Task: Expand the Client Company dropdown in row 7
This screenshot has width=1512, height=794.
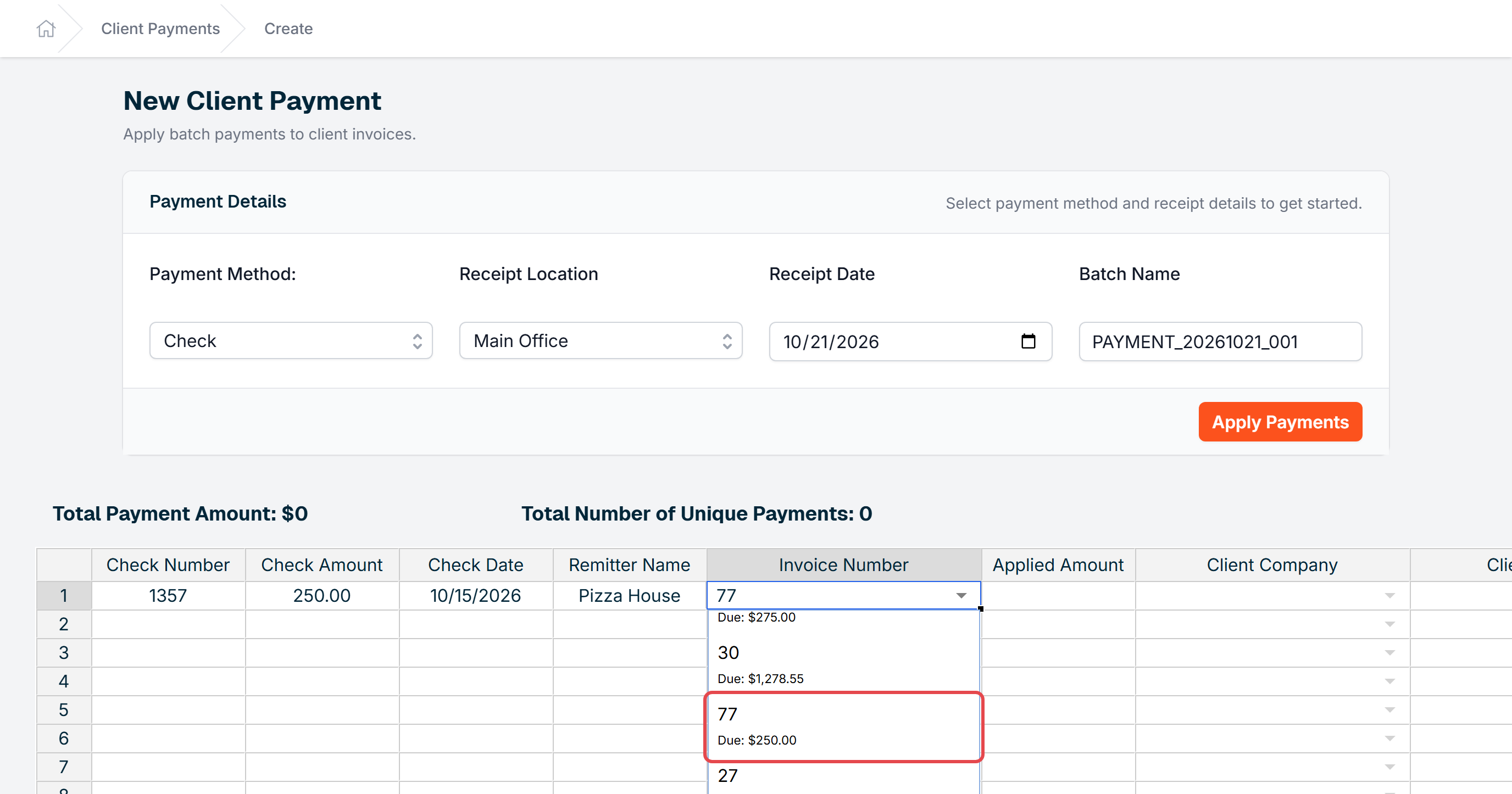Action: (x=1389, y=767)
